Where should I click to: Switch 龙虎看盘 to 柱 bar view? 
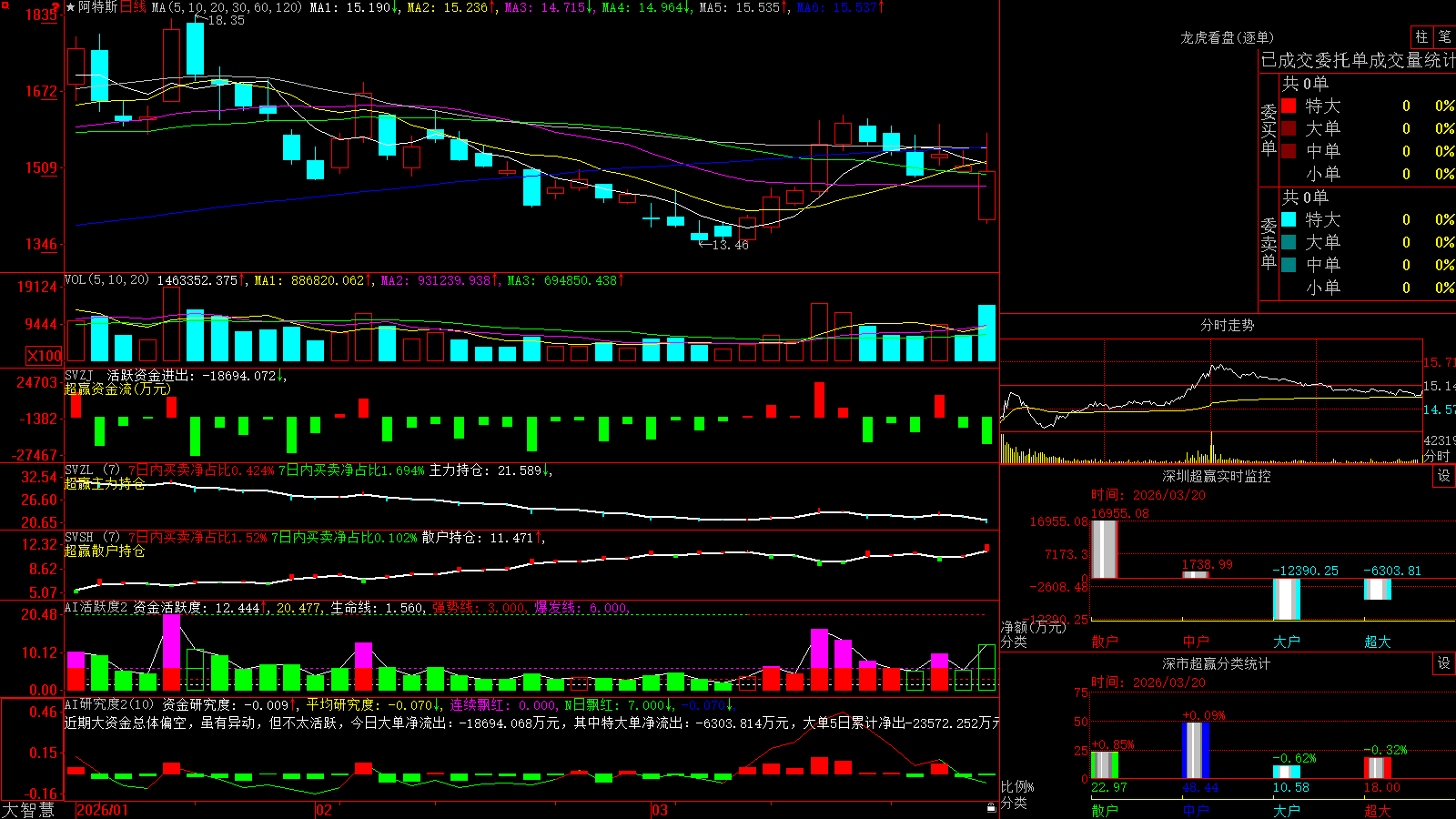coord(1421,36)
